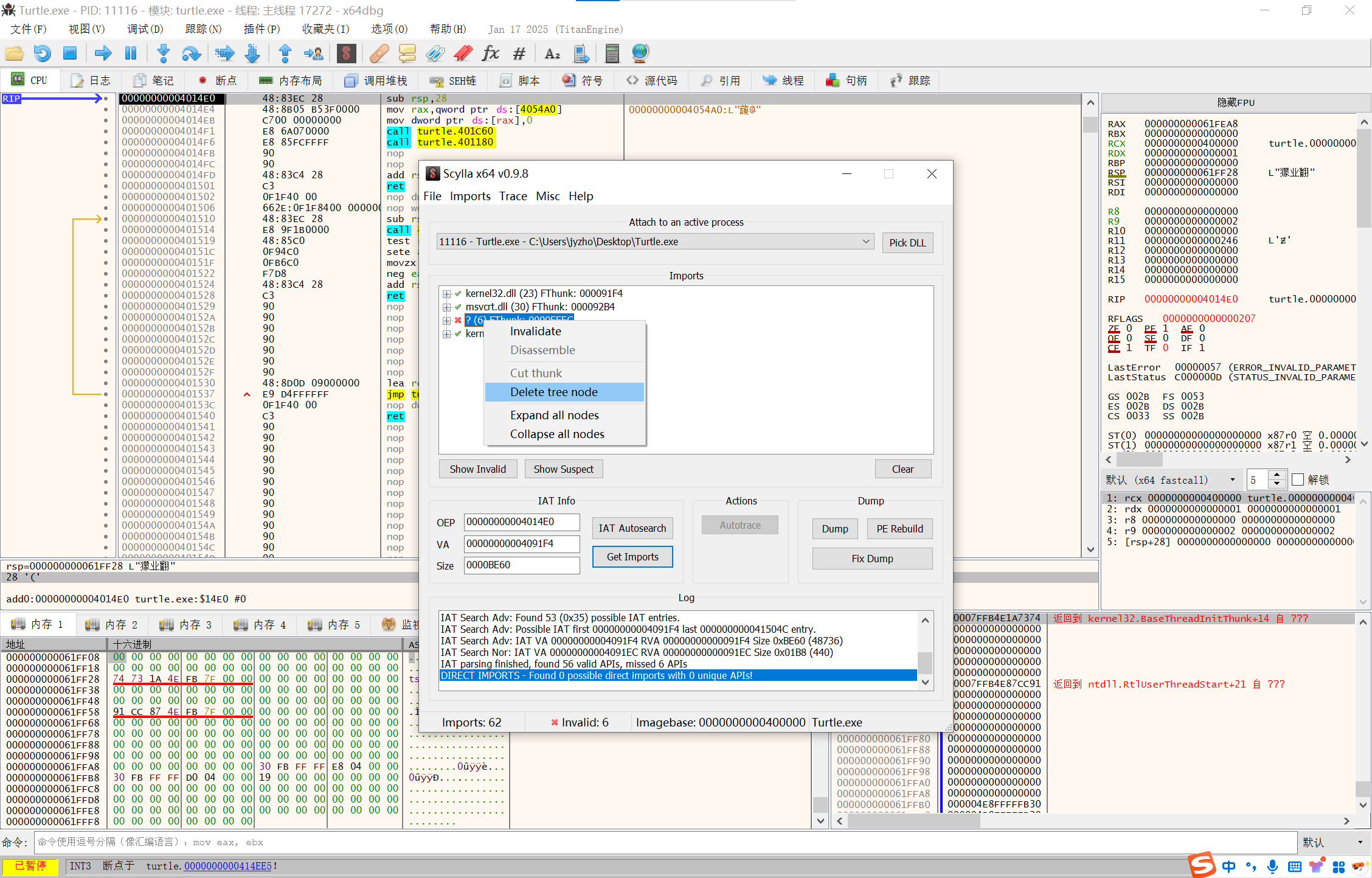Run the program with the right arrow icon
The image size is (1372, 878).
[x=103, y=54]
